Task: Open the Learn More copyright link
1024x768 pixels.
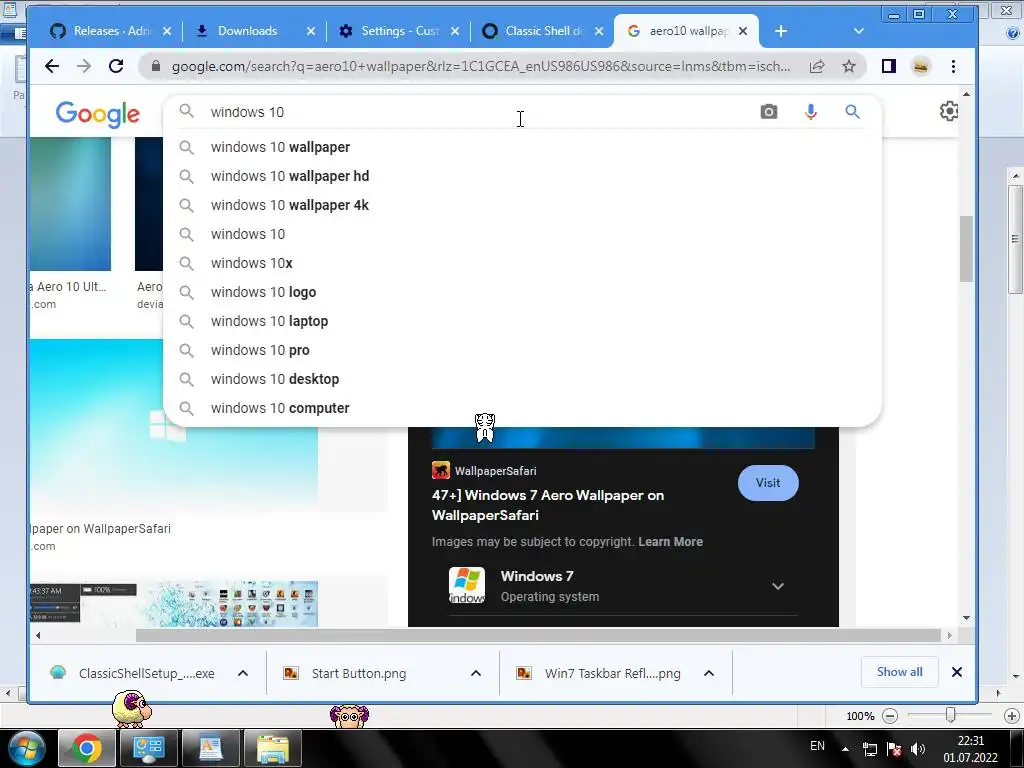Action: [x=670, y=541]
